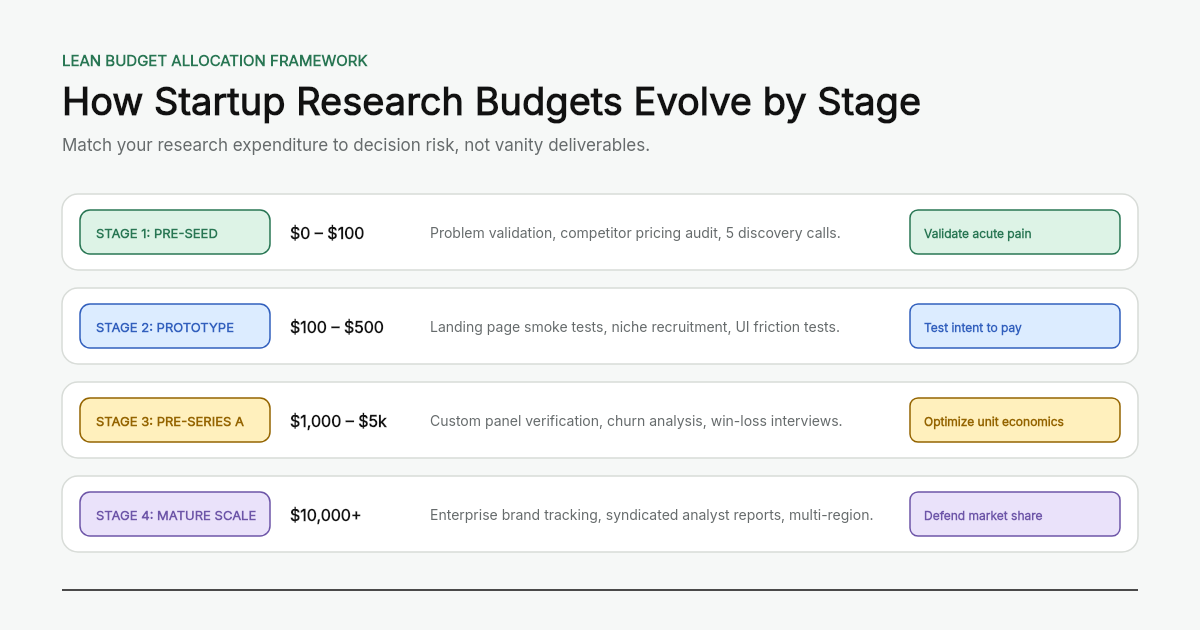1200x630 pixels.
Task: Click the headline 'How Startup Research Budgets Evolve by Stage'
Action: (x=491, y=102)
